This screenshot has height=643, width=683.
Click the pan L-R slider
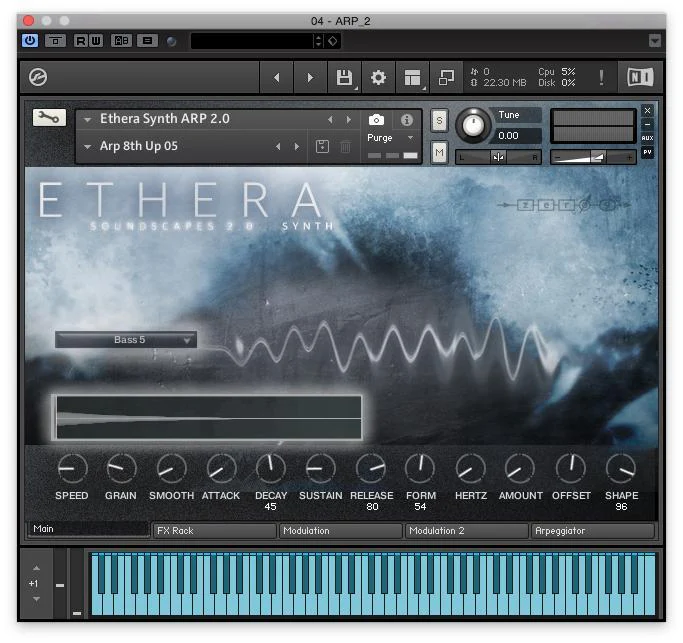click(x=498, y=157)
